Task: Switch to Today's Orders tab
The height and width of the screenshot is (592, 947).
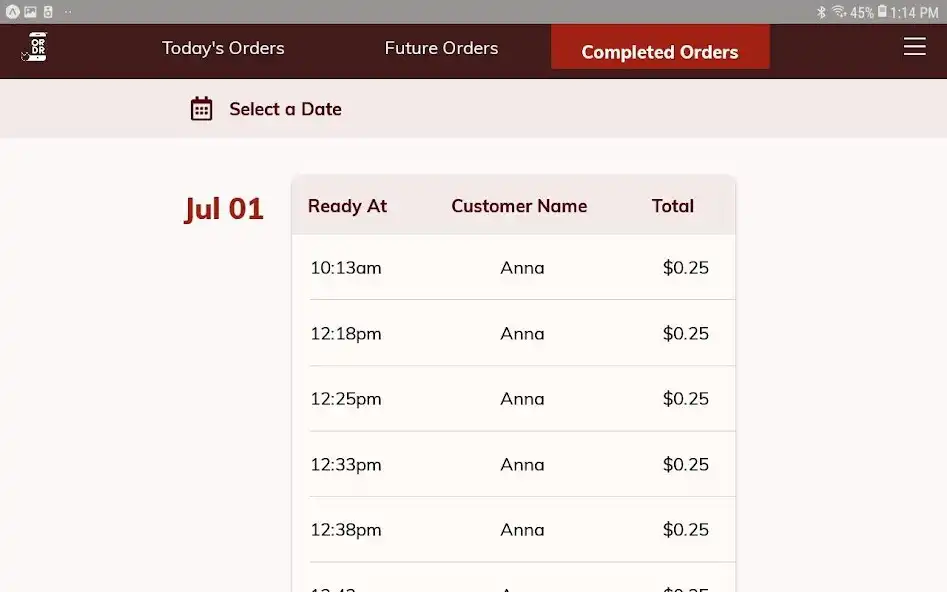Action: [223, 48]
